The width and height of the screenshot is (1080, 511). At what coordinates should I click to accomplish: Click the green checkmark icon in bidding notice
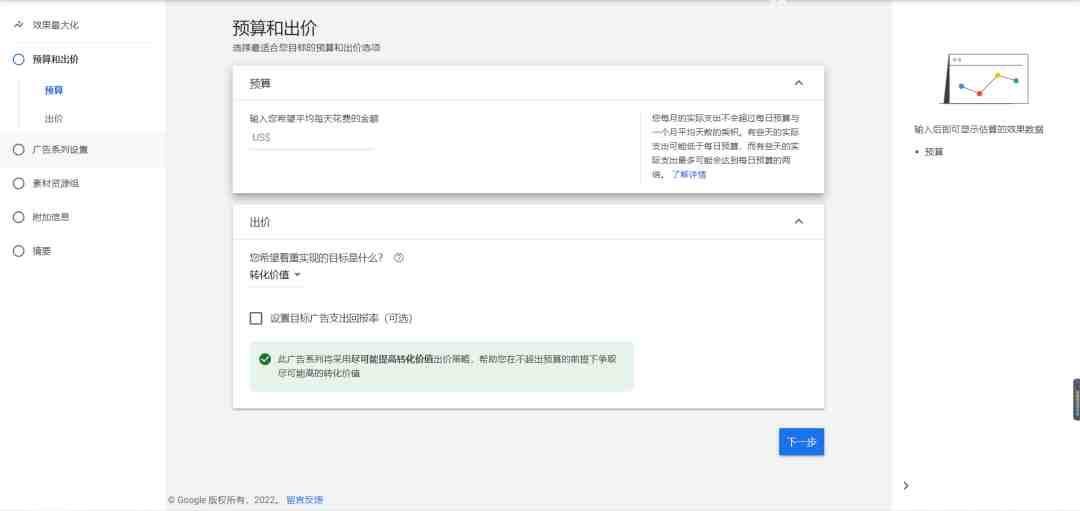(x=264, y=359)
